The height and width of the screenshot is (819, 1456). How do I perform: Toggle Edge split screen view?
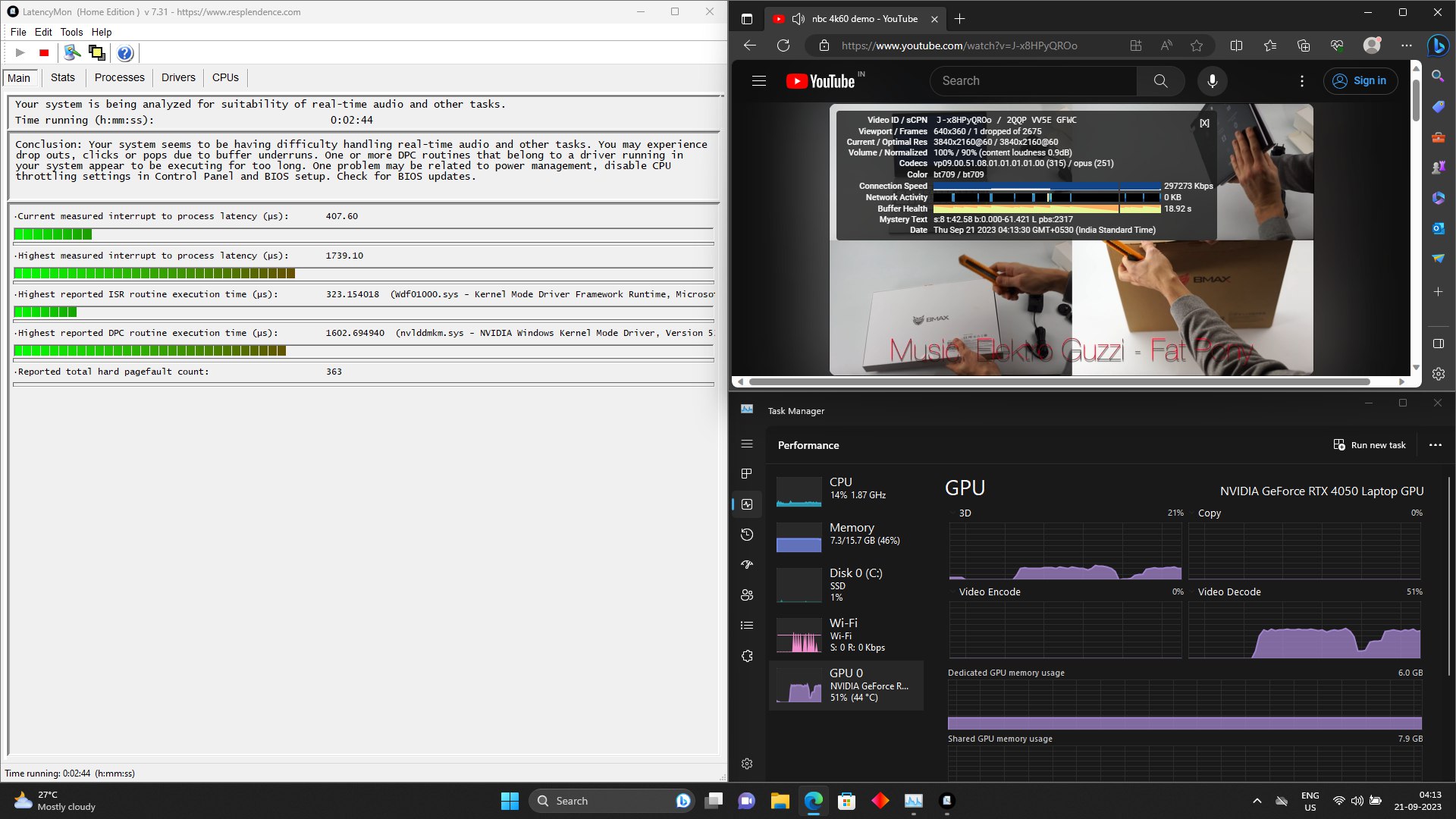(1236, 45)
